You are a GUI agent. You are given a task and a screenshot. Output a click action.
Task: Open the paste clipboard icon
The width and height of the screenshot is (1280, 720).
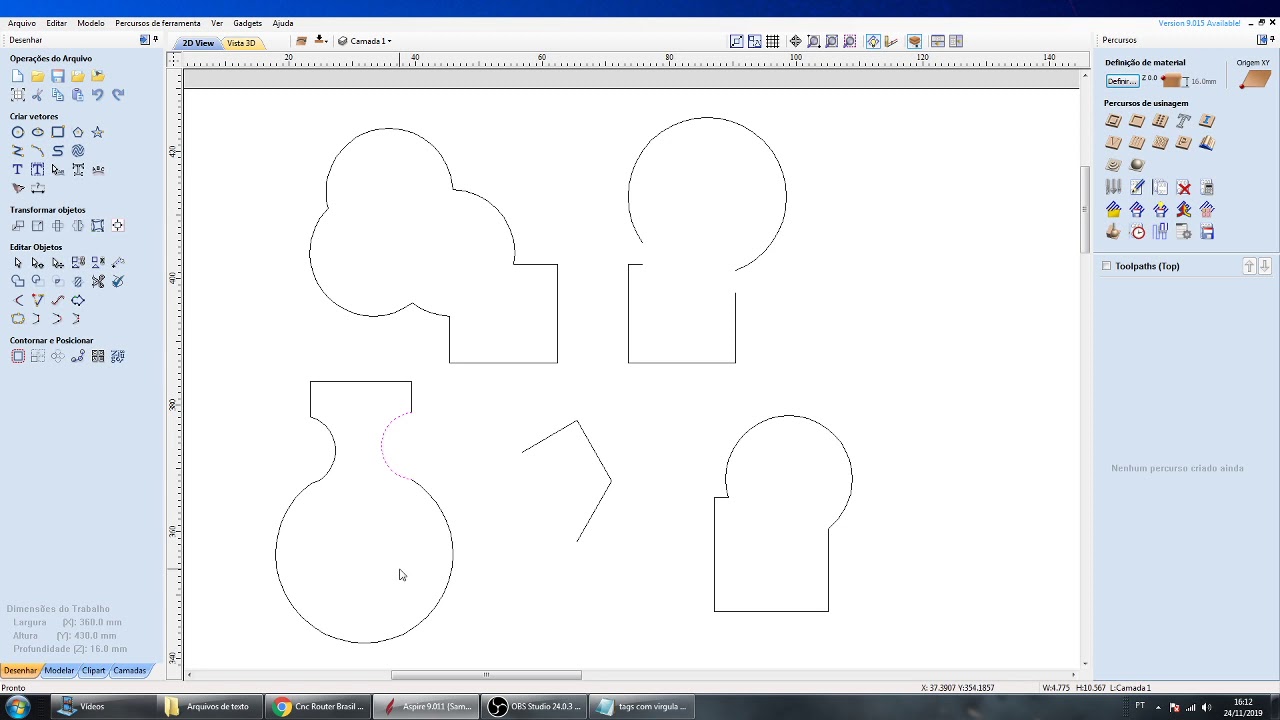(77, 95)
